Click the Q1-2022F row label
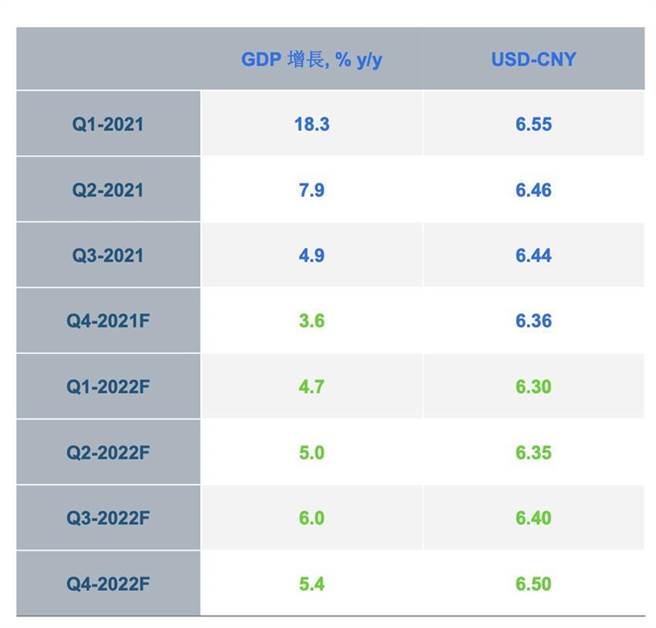The width and height of the screenshot is (656, 628). [107, 387]
